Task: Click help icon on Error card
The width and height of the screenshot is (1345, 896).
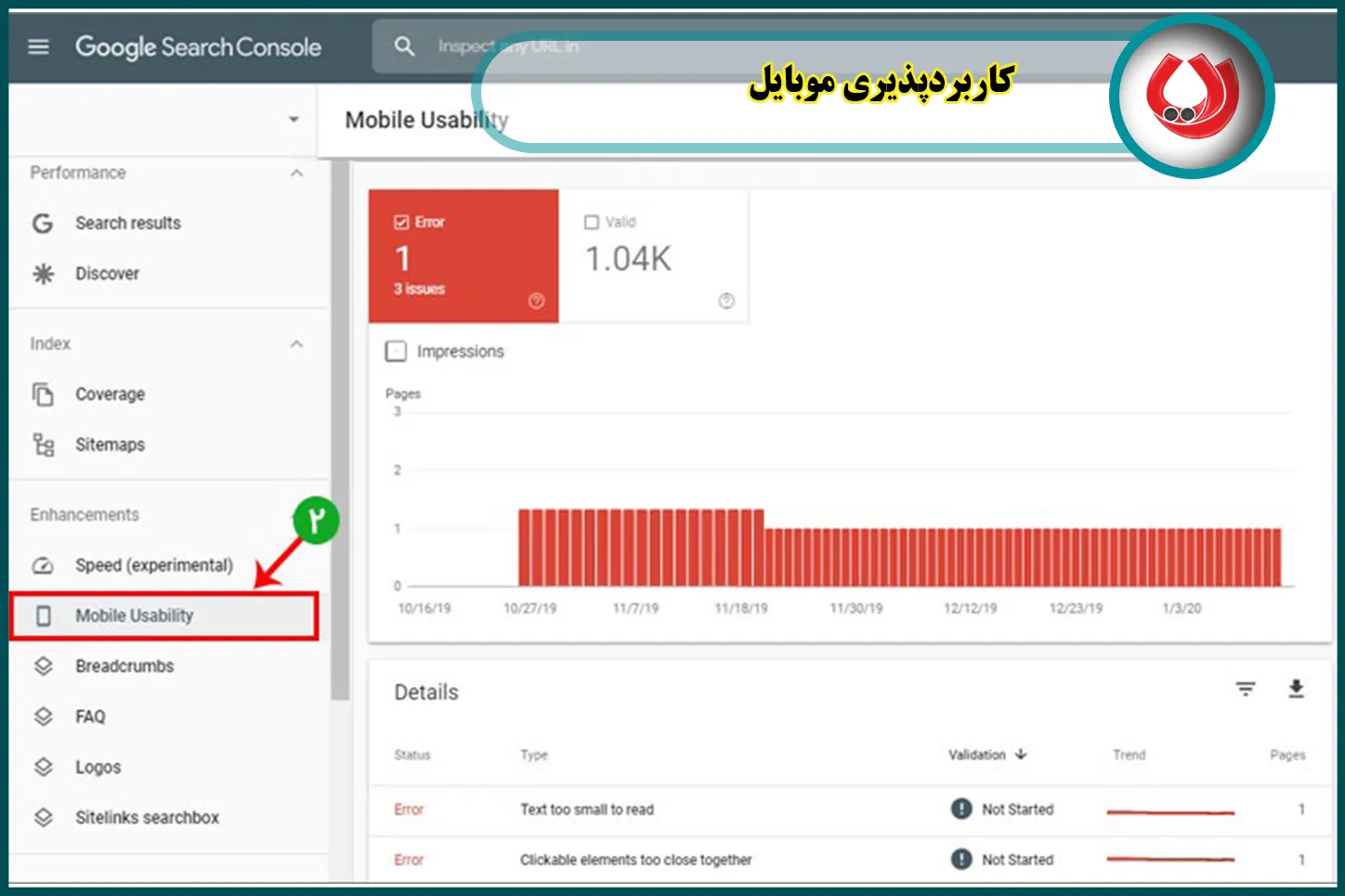Action: 536,301
